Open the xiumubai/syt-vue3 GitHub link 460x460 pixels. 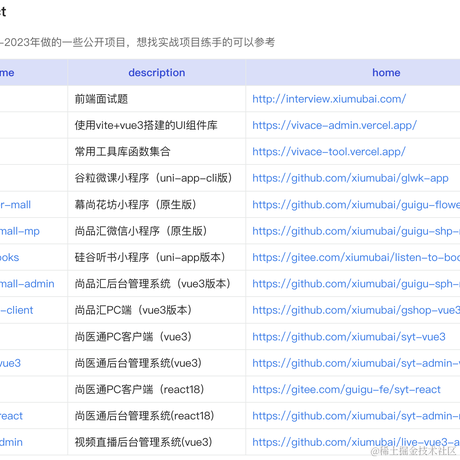[349, 337]
